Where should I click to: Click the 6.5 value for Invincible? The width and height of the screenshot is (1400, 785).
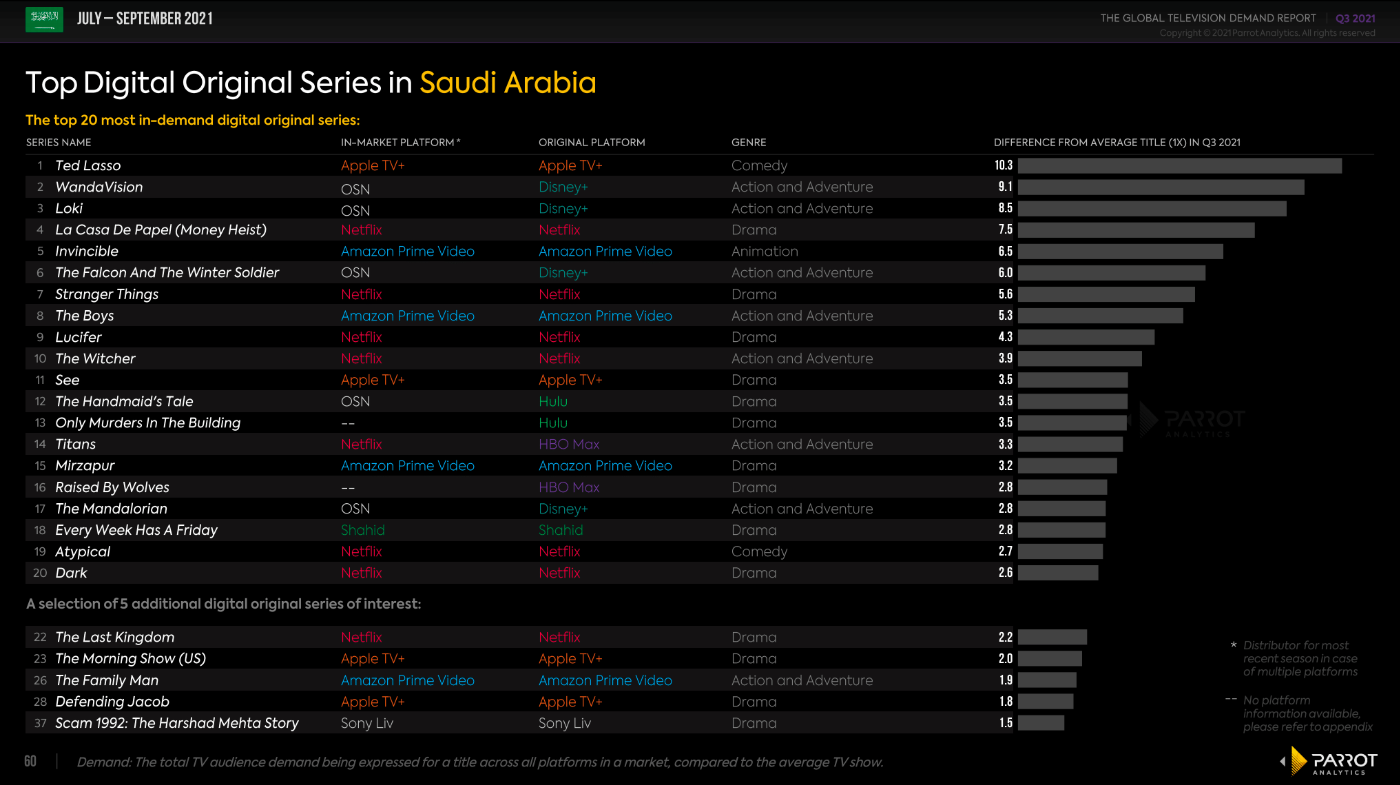tap(1005, 251)
